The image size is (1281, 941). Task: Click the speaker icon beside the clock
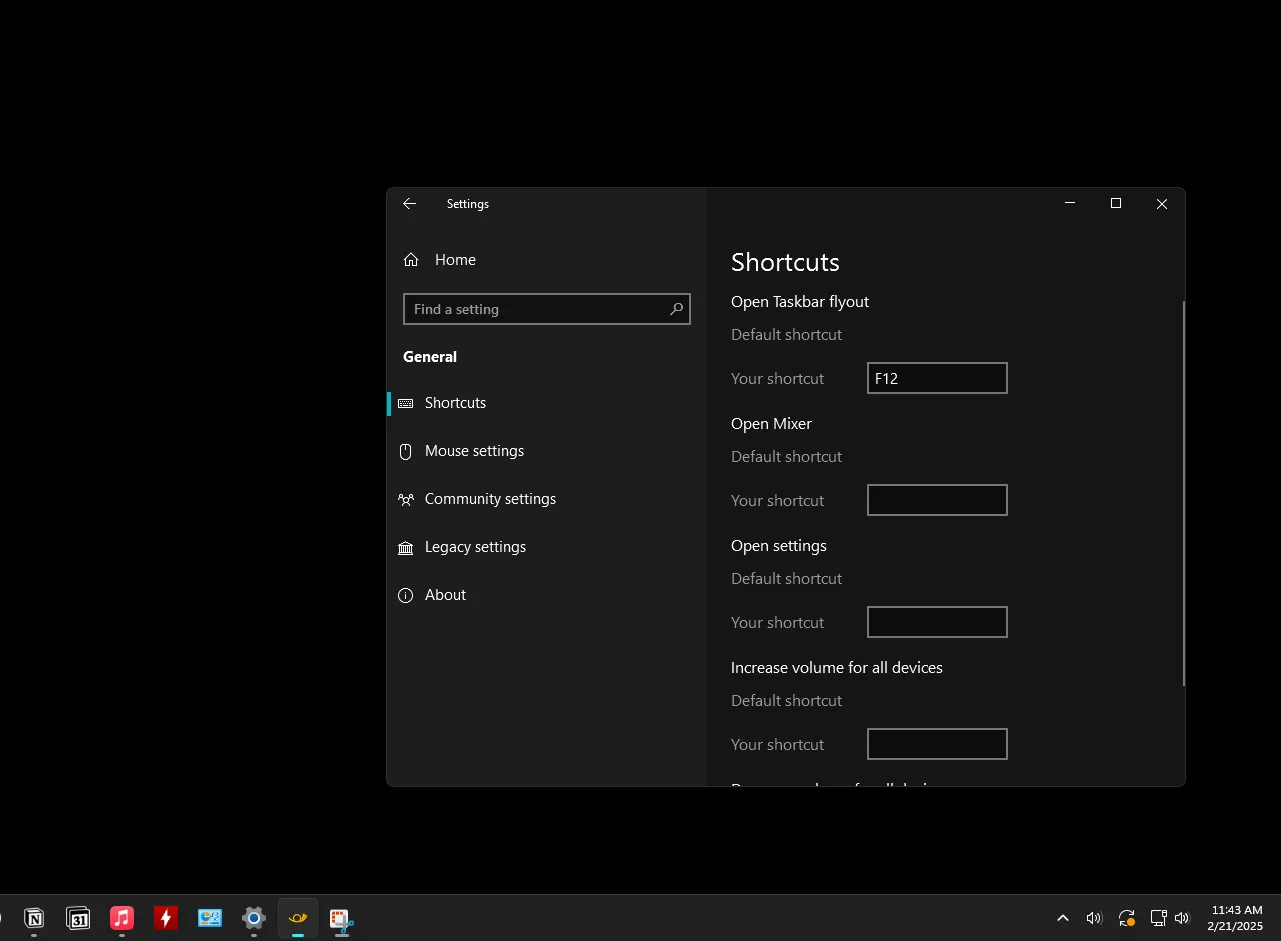click(x=1183, y=918)
